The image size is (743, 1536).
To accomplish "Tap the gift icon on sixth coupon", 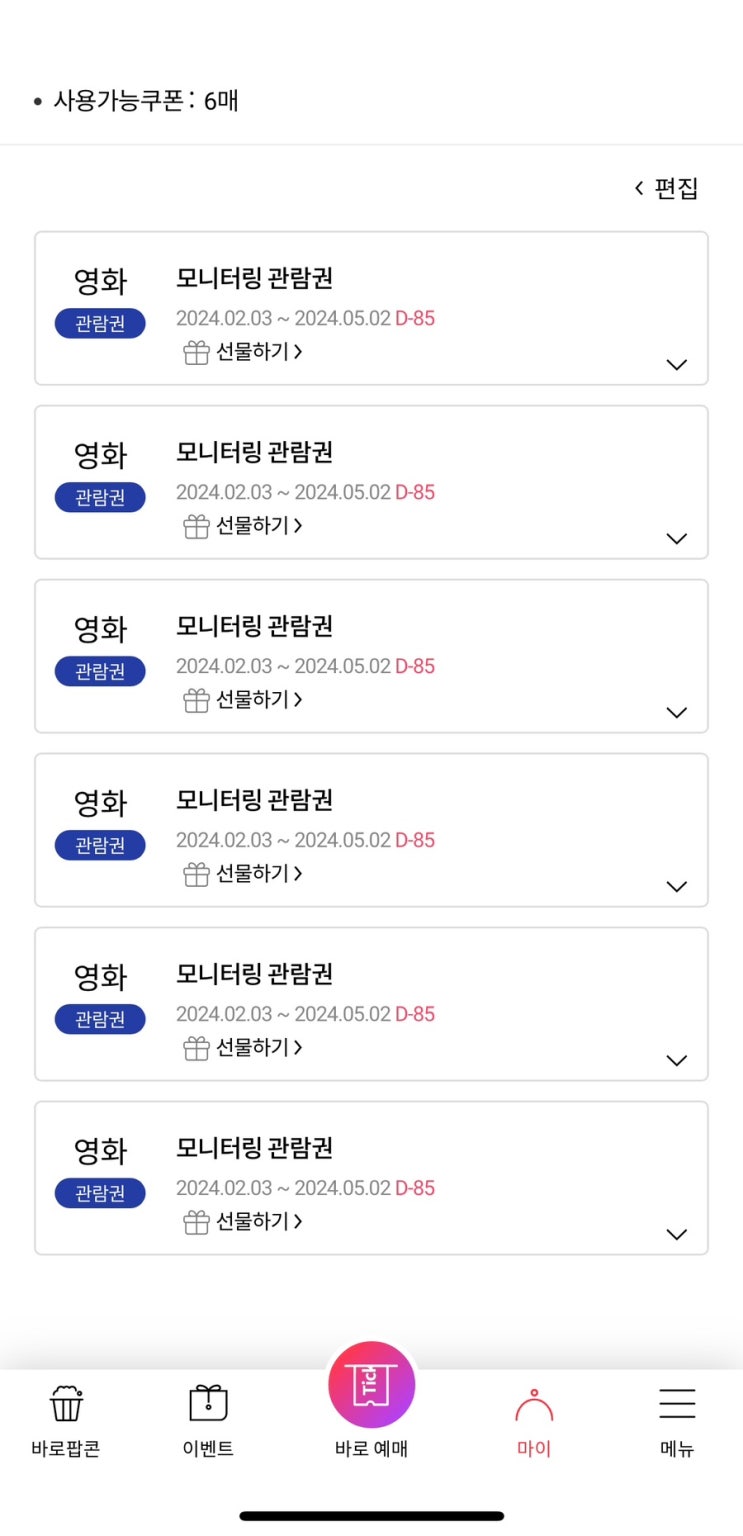I will [196, 1222].
